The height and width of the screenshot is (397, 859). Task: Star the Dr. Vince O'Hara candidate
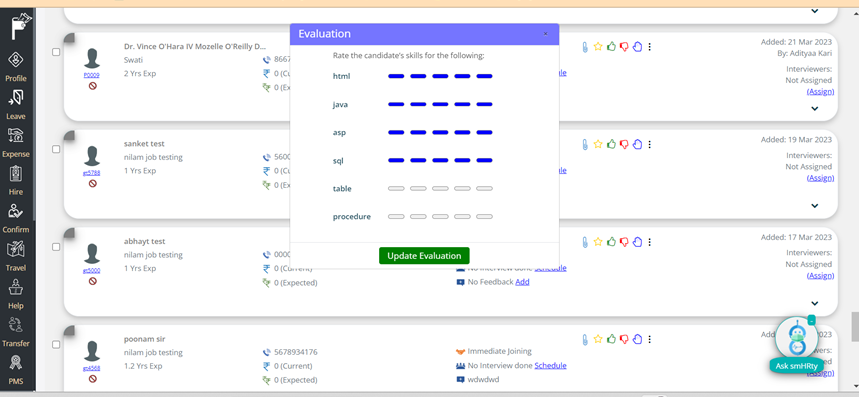(598, 47)
